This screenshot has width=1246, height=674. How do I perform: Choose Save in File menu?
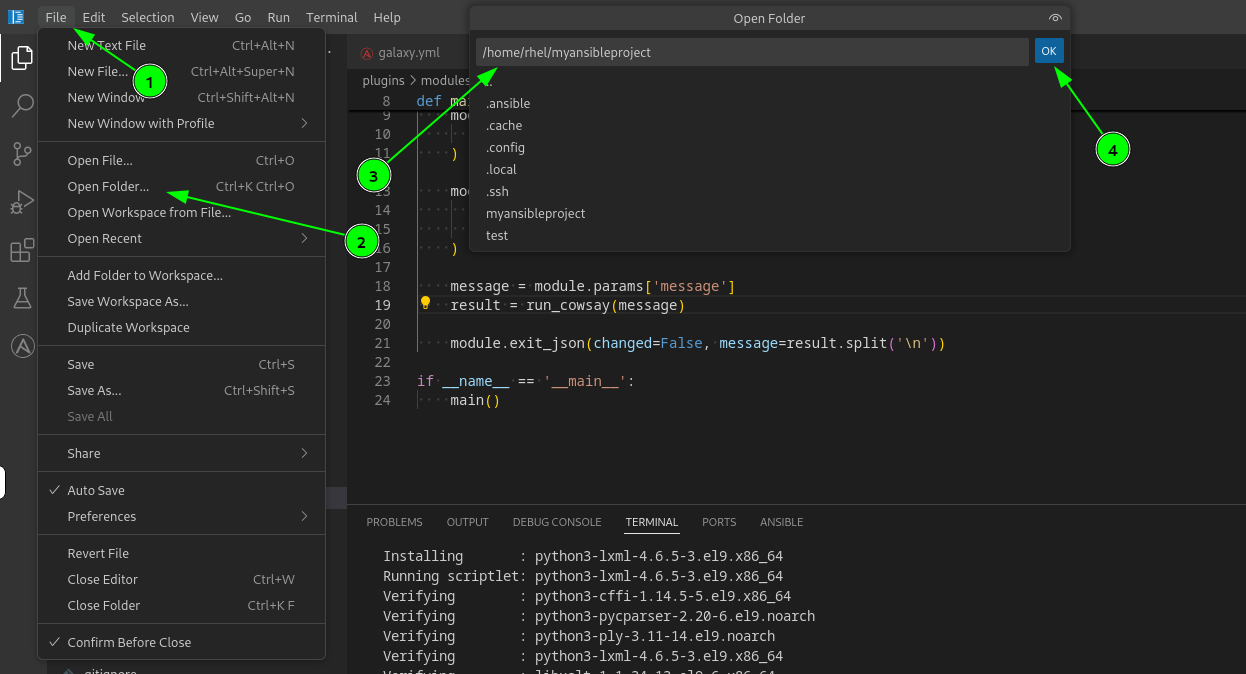click(181, 364)
